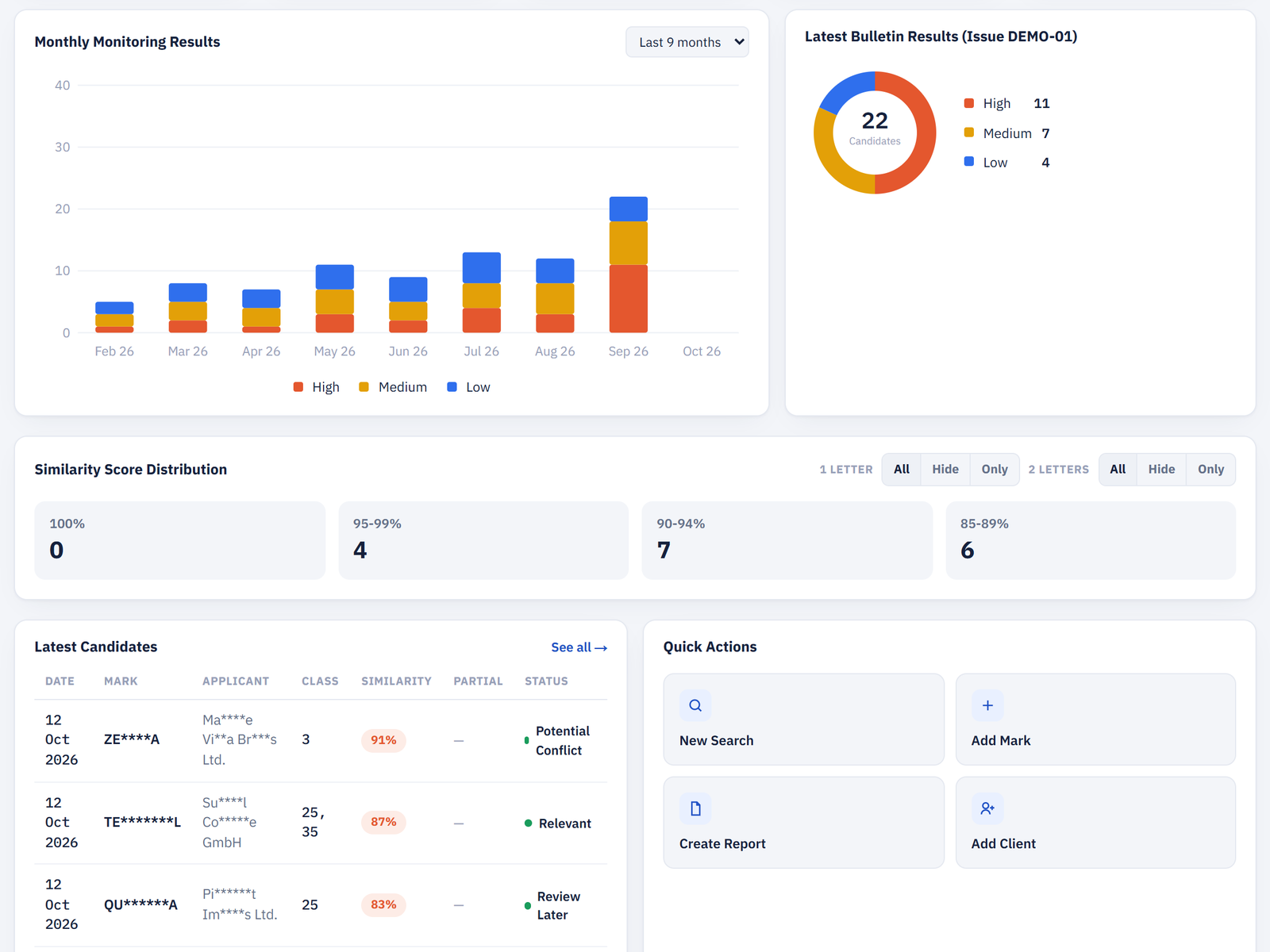Select Only for 2 Letters filter
The width and height of the screenshot is (1270, 952).
tap(1210, 470)
